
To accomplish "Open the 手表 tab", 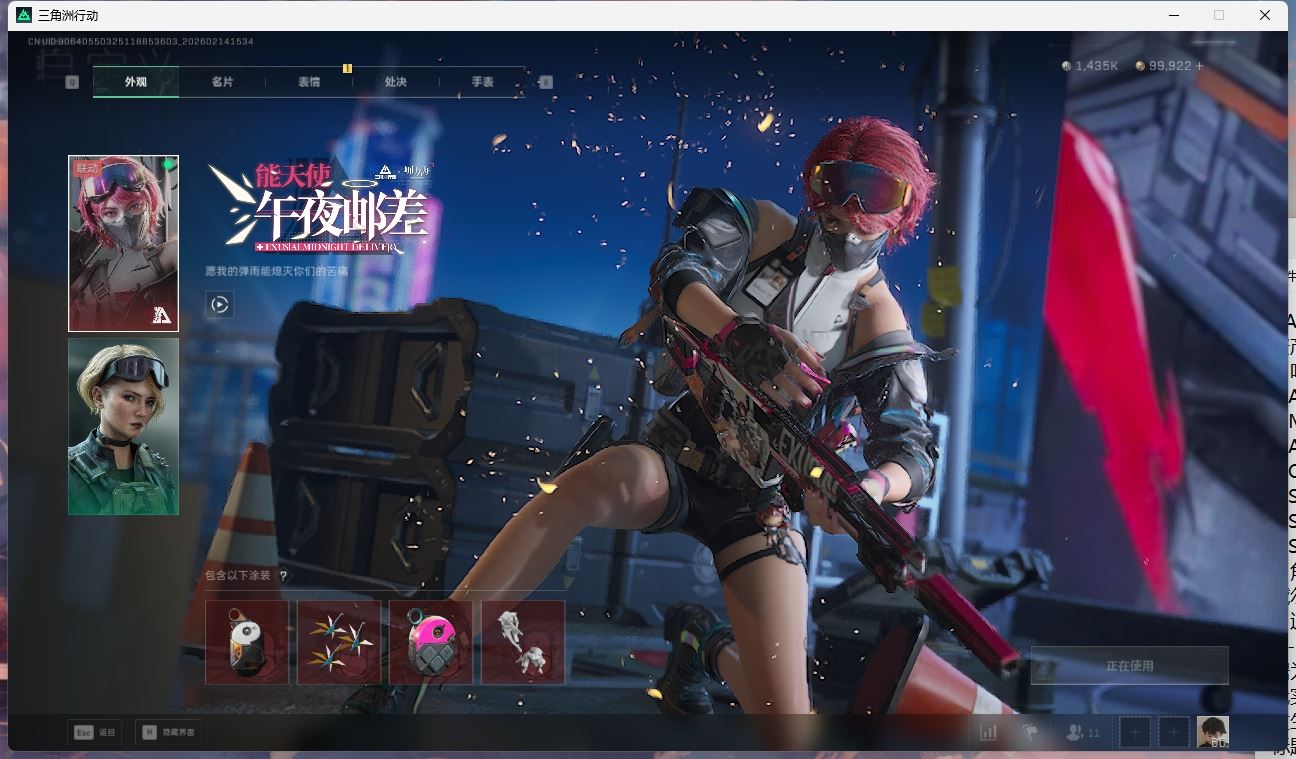I will pos(482,82).
